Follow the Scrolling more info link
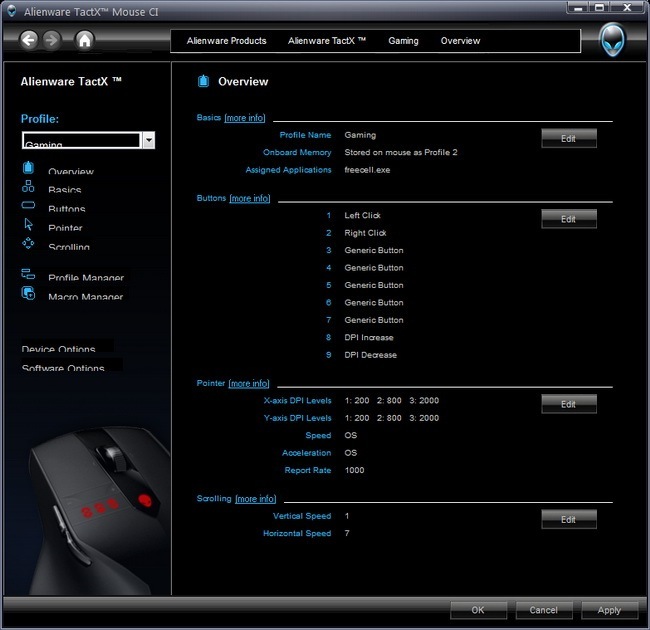This screenshot has height=630, width=650. tap(256, 499)
